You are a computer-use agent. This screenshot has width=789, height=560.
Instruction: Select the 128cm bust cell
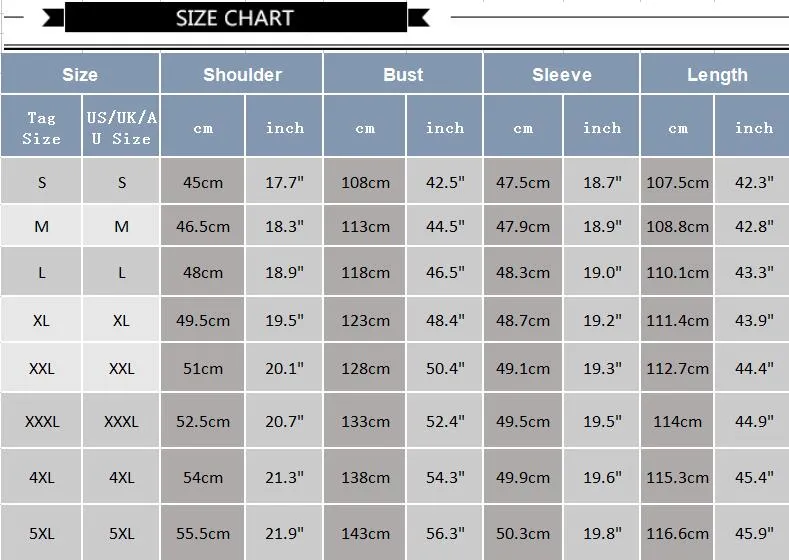365,368
